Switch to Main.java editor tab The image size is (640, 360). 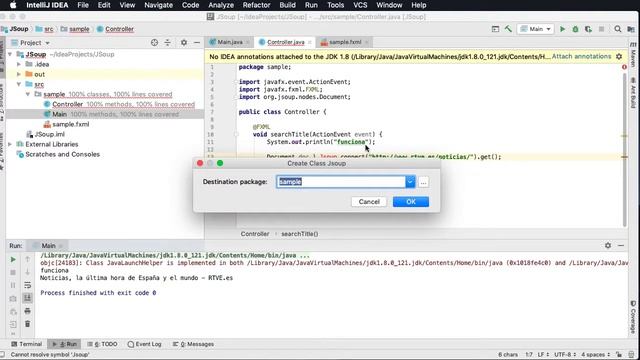click(229, 42)
